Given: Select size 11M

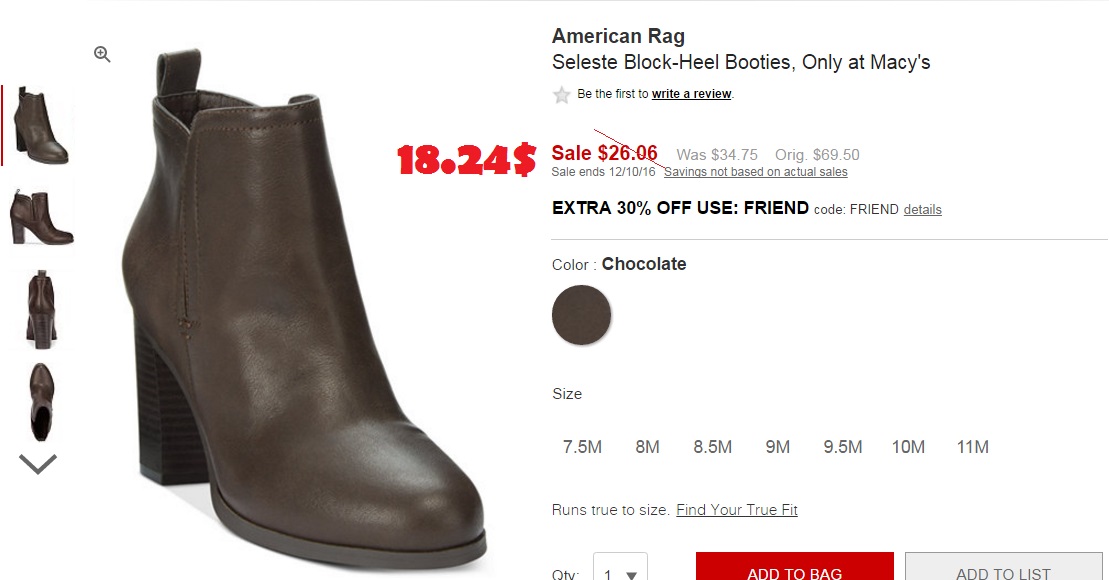Looking at the screenshot, I should (972, 447).
